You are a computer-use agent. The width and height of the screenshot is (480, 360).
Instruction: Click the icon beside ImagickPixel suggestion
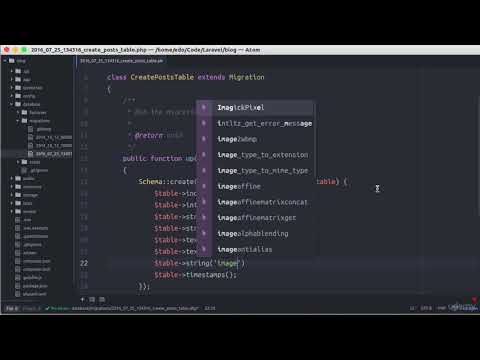tap(204, 107)
